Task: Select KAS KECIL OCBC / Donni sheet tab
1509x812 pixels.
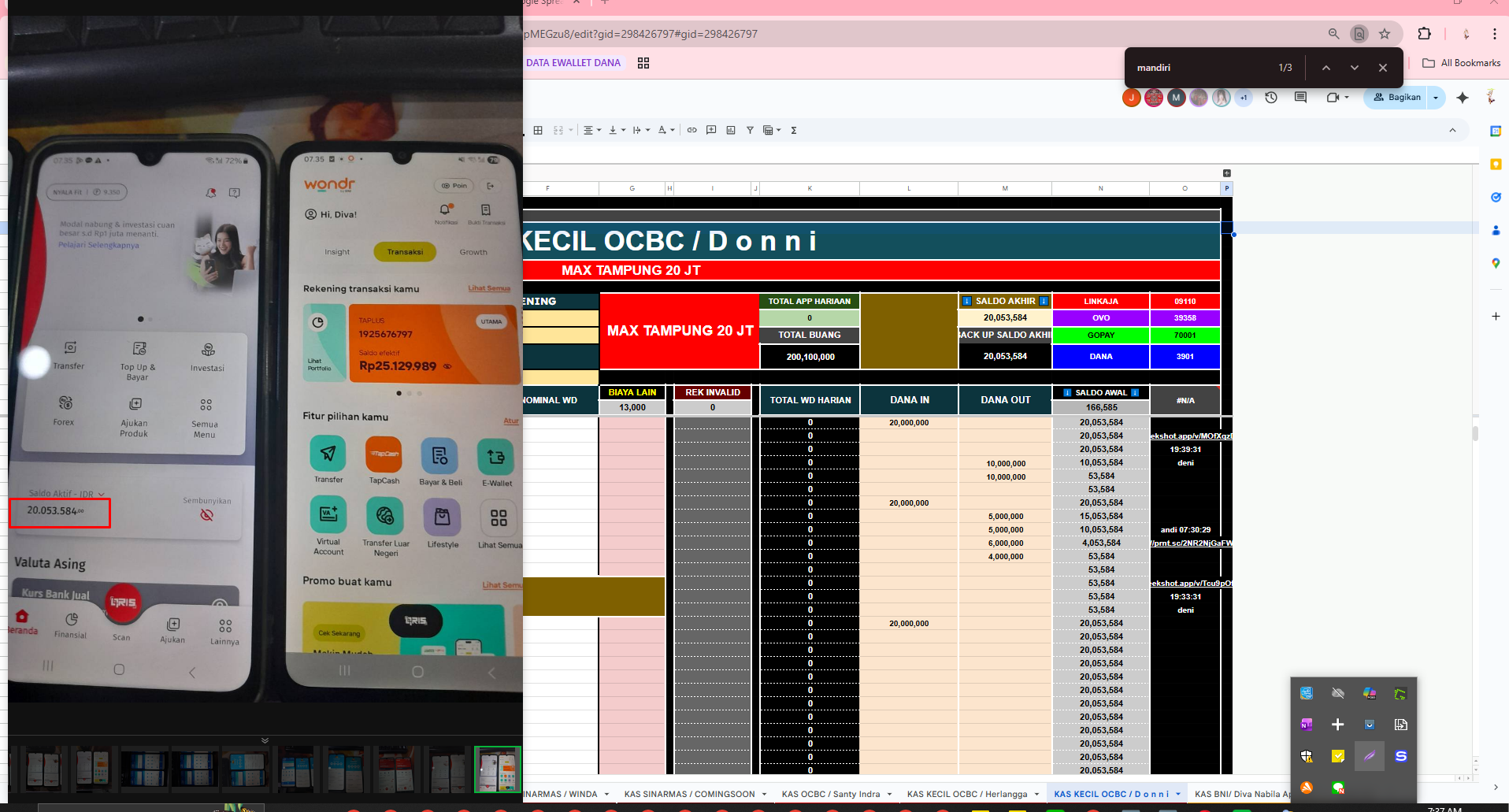Action: (1111, 794)
